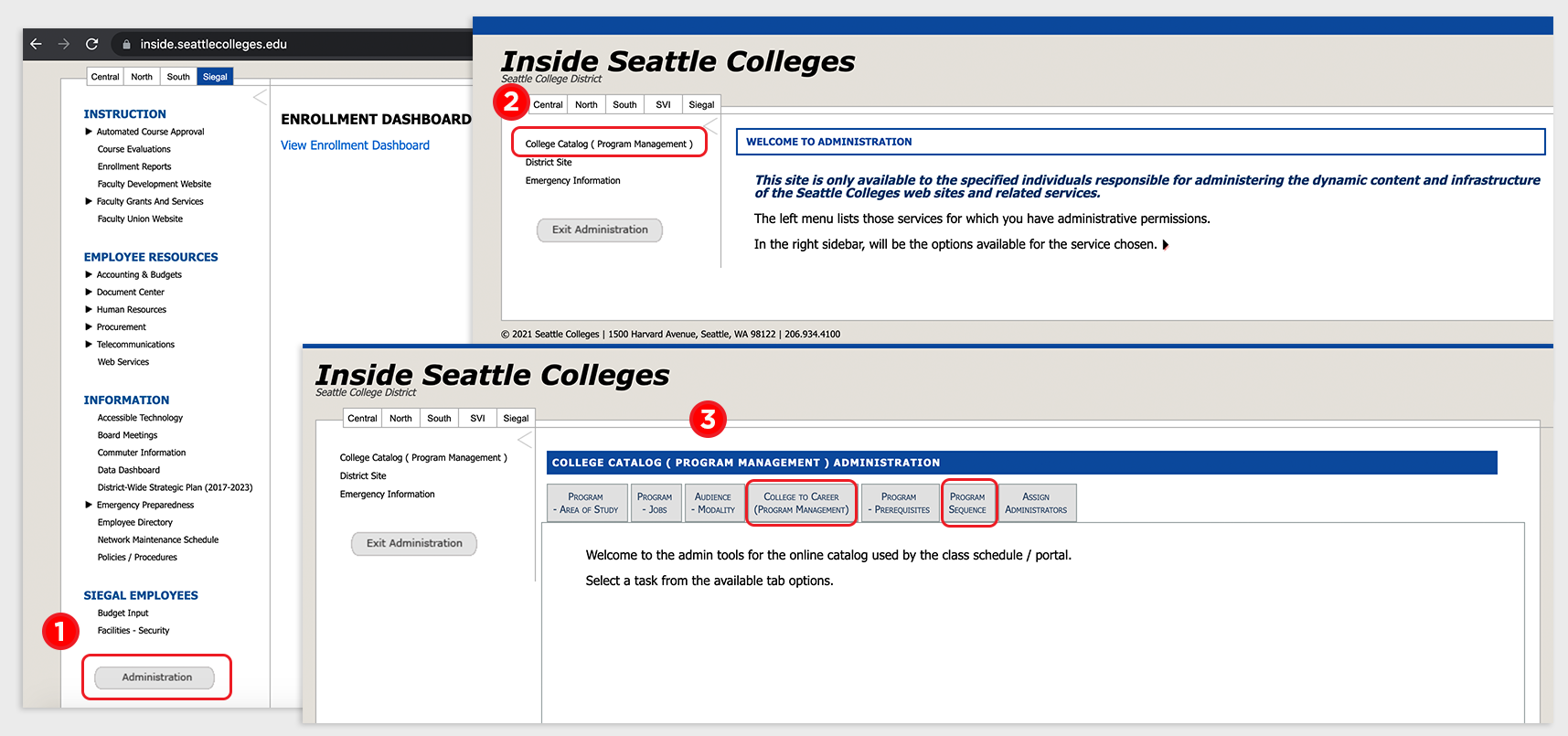Collapse the menu arrow in the second window

[x=711, y=126]
